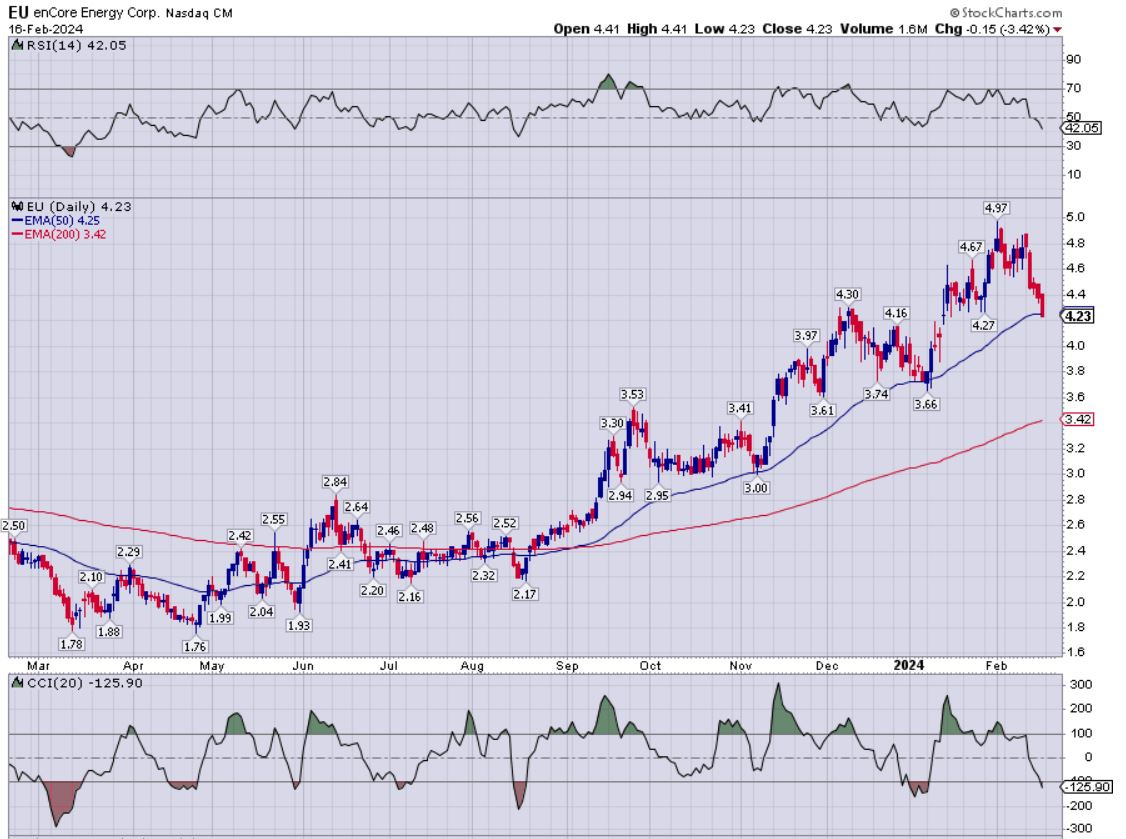Screen dimensions: 1126x839
Task: Select the EMA(200) 3.42 legend entry
Action: click(59, 234)
